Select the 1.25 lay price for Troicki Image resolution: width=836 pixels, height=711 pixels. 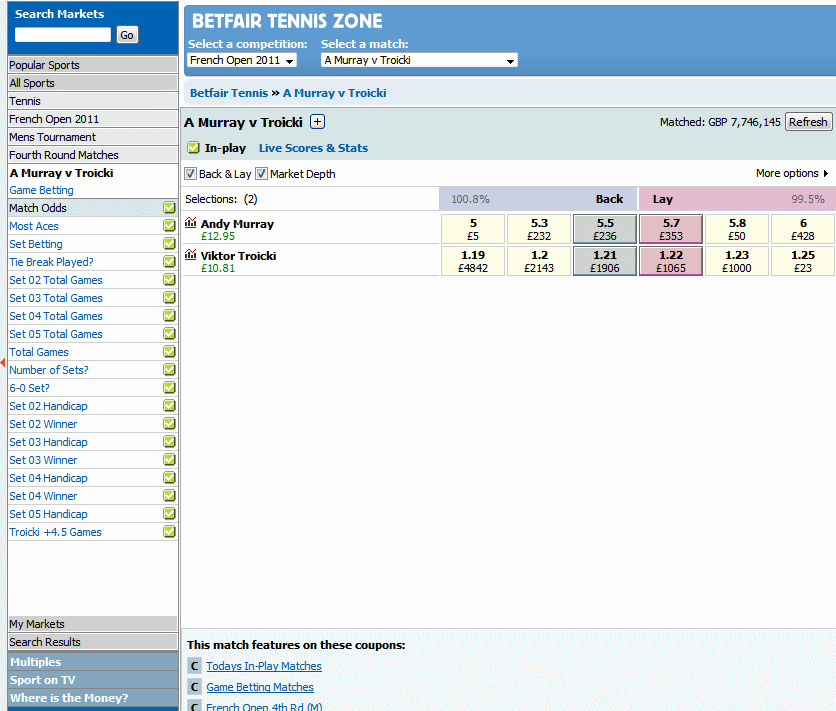click(803, 261)
